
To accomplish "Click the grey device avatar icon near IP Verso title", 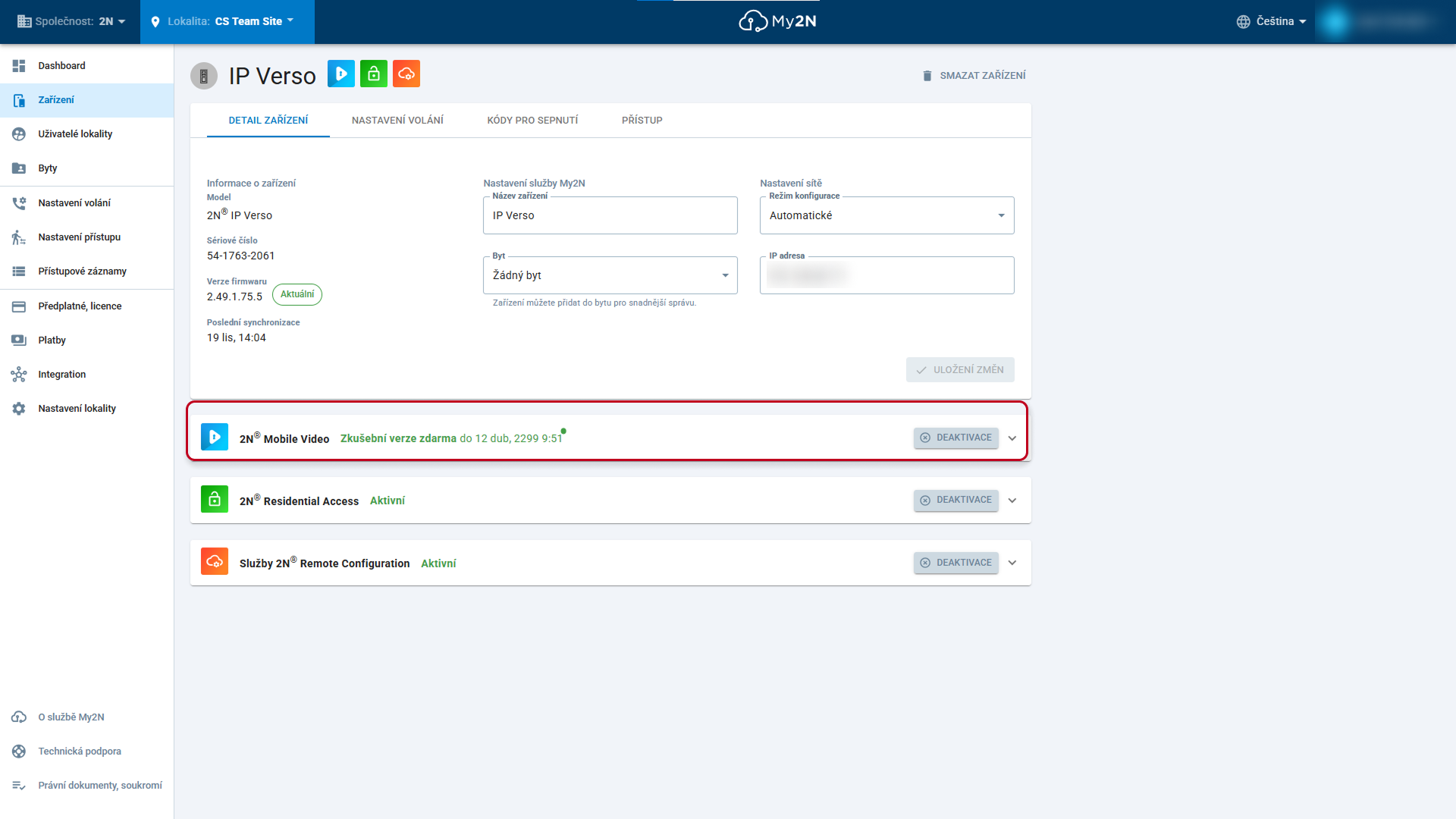I will [x=204, y=76].
